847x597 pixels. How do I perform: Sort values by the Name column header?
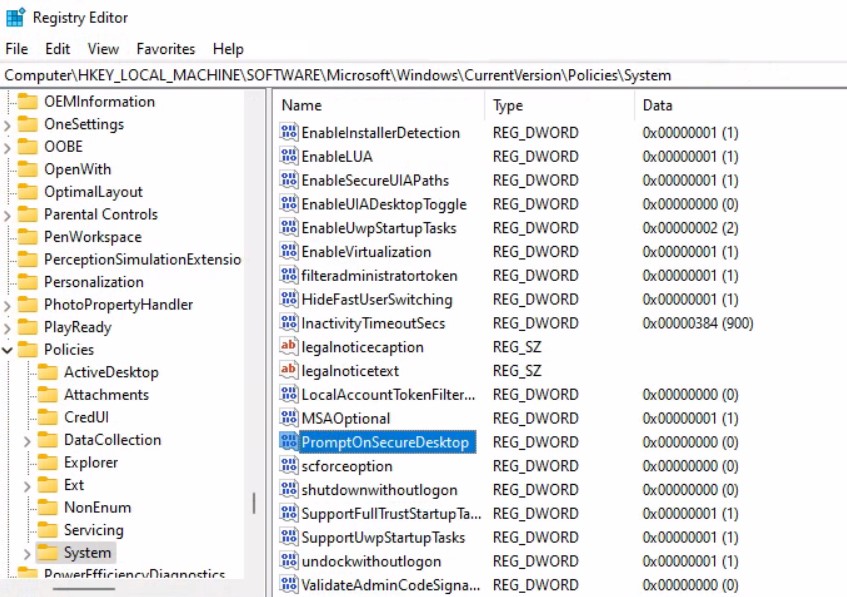click(x=379, y=105)
